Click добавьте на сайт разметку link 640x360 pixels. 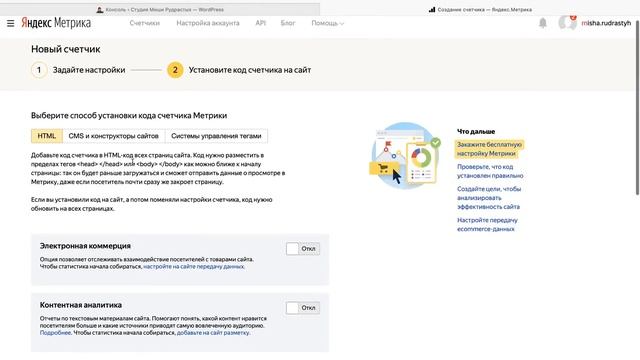click(x=213, y=333)
